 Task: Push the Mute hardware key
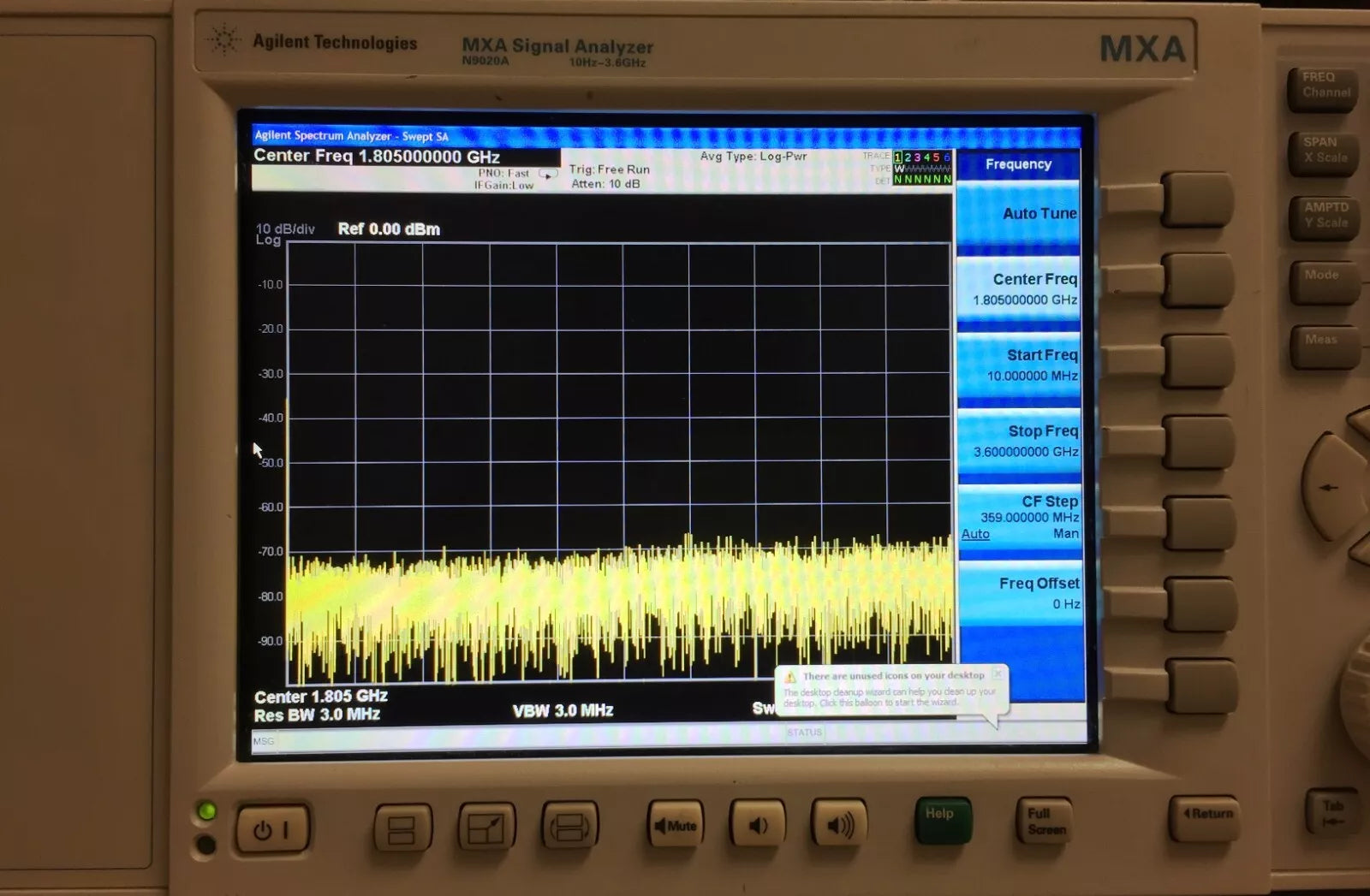tap(675, 825)
